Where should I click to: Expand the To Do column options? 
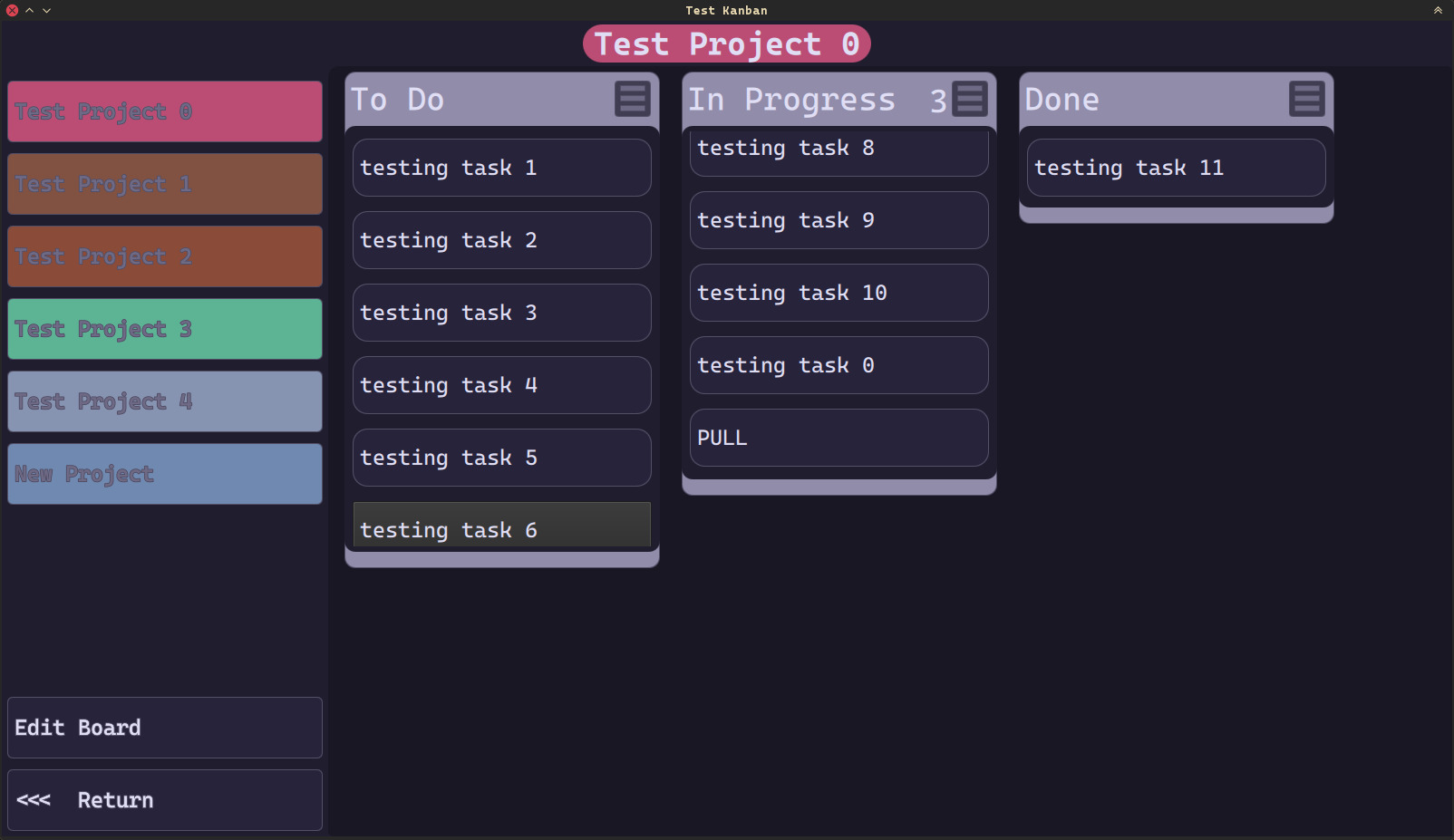tap(632, 100)
